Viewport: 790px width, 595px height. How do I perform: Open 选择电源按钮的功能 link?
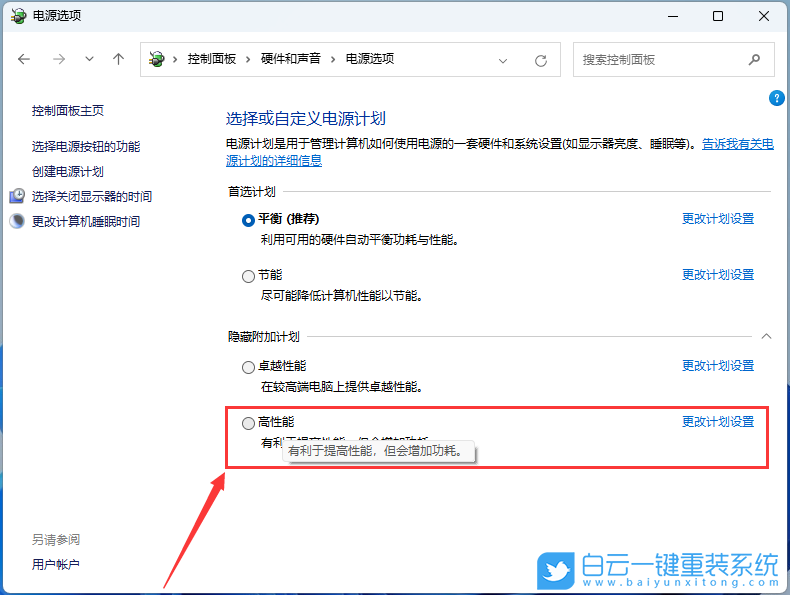point(86,147)
